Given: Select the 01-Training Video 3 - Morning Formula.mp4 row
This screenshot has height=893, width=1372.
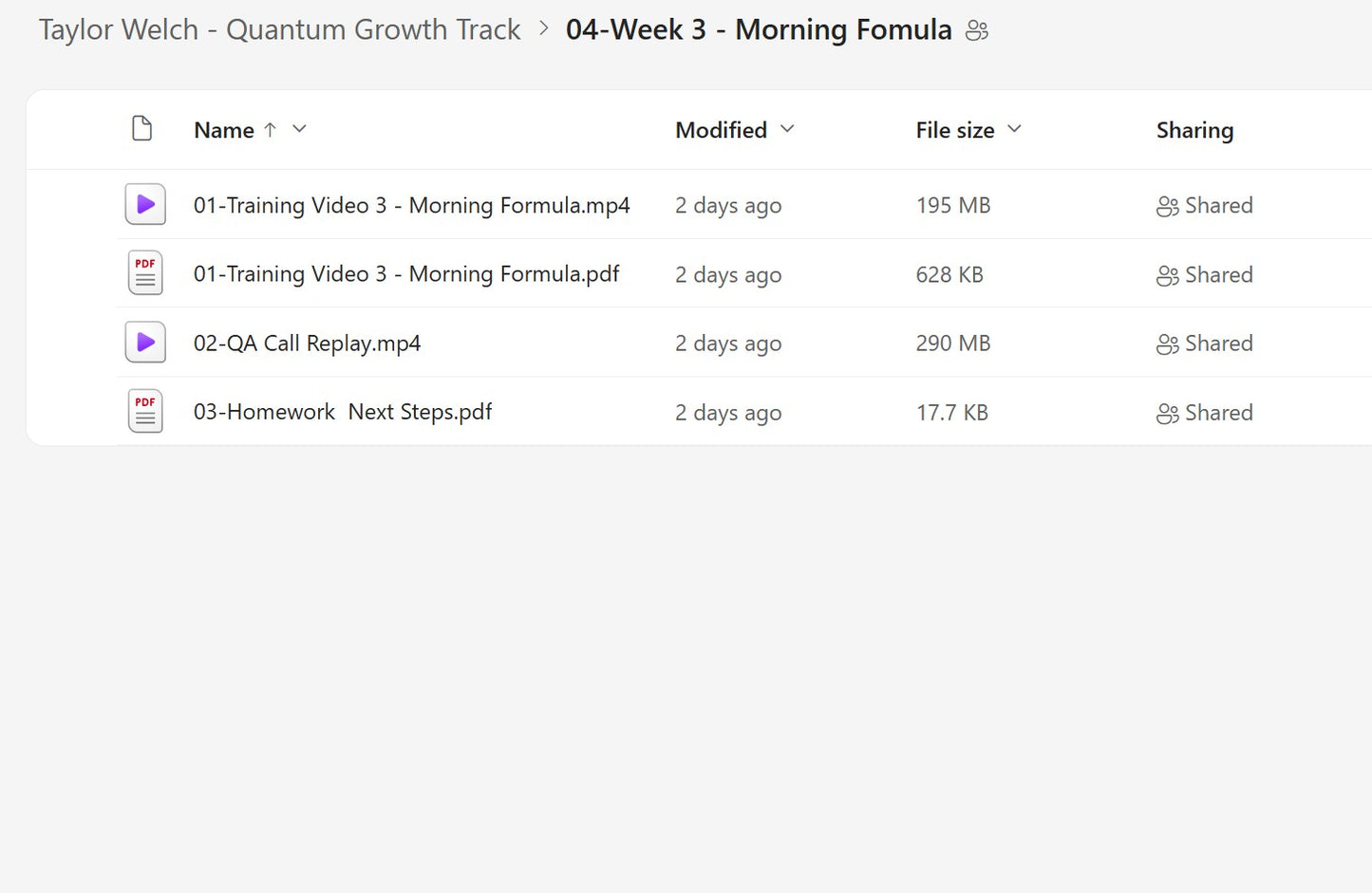Looking at the screenshot, I should coord(412,205).
